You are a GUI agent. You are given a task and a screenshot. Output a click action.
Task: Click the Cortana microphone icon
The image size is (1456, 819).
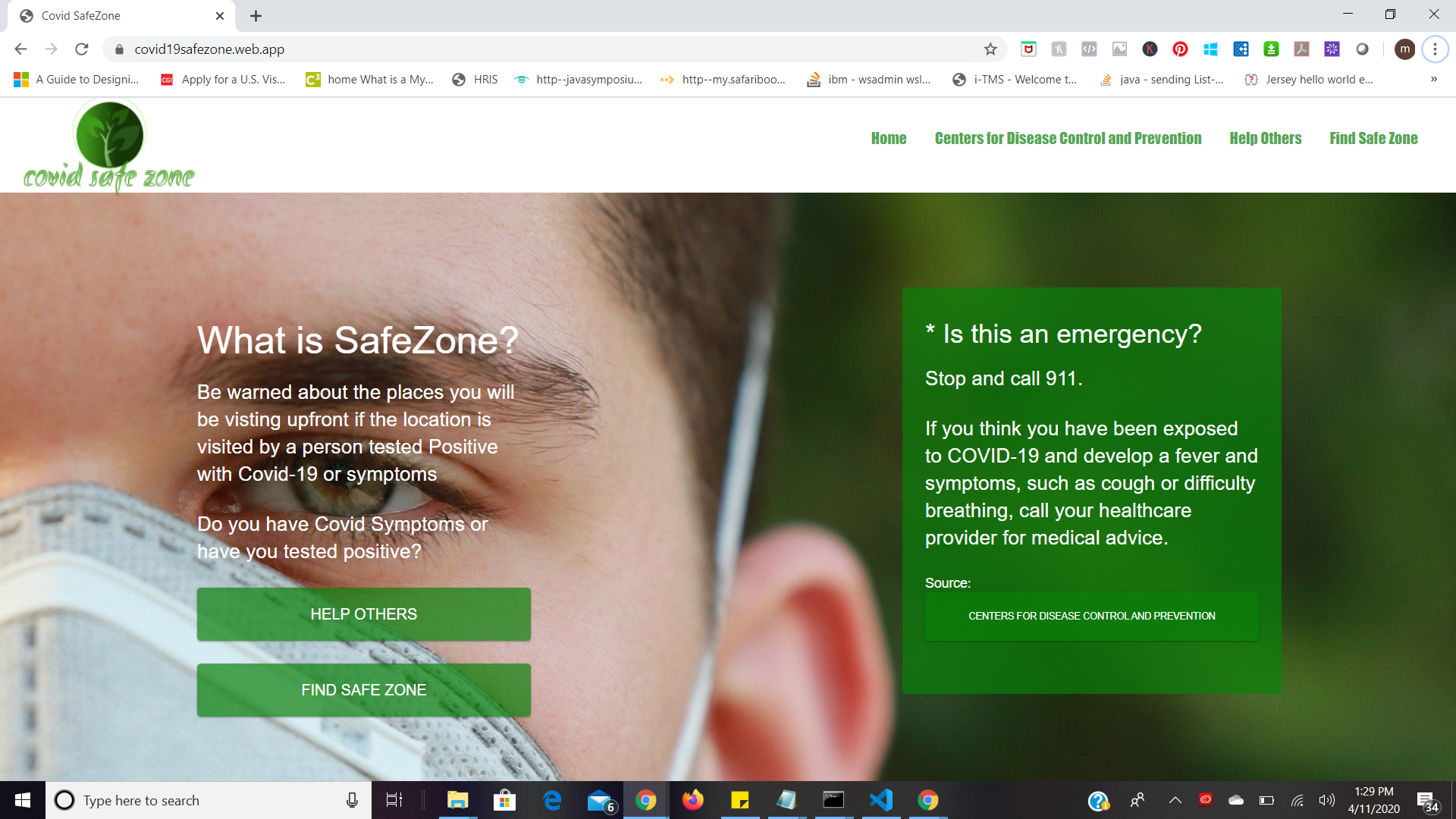click(x=352, y=800)
